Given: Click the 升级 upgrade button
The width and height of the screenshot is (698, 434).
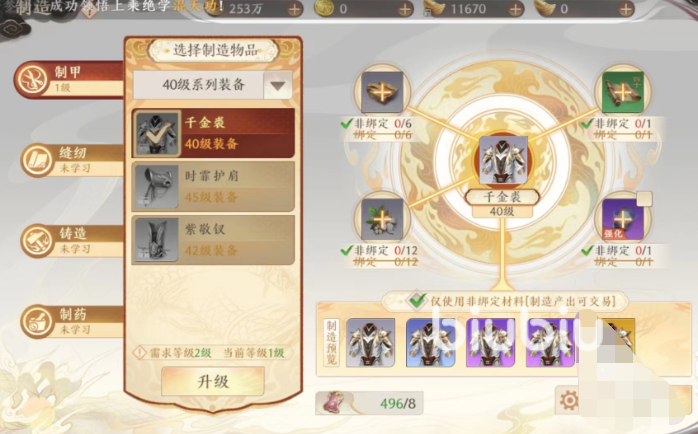Looking at the screenshot, I should coord(213,381).
